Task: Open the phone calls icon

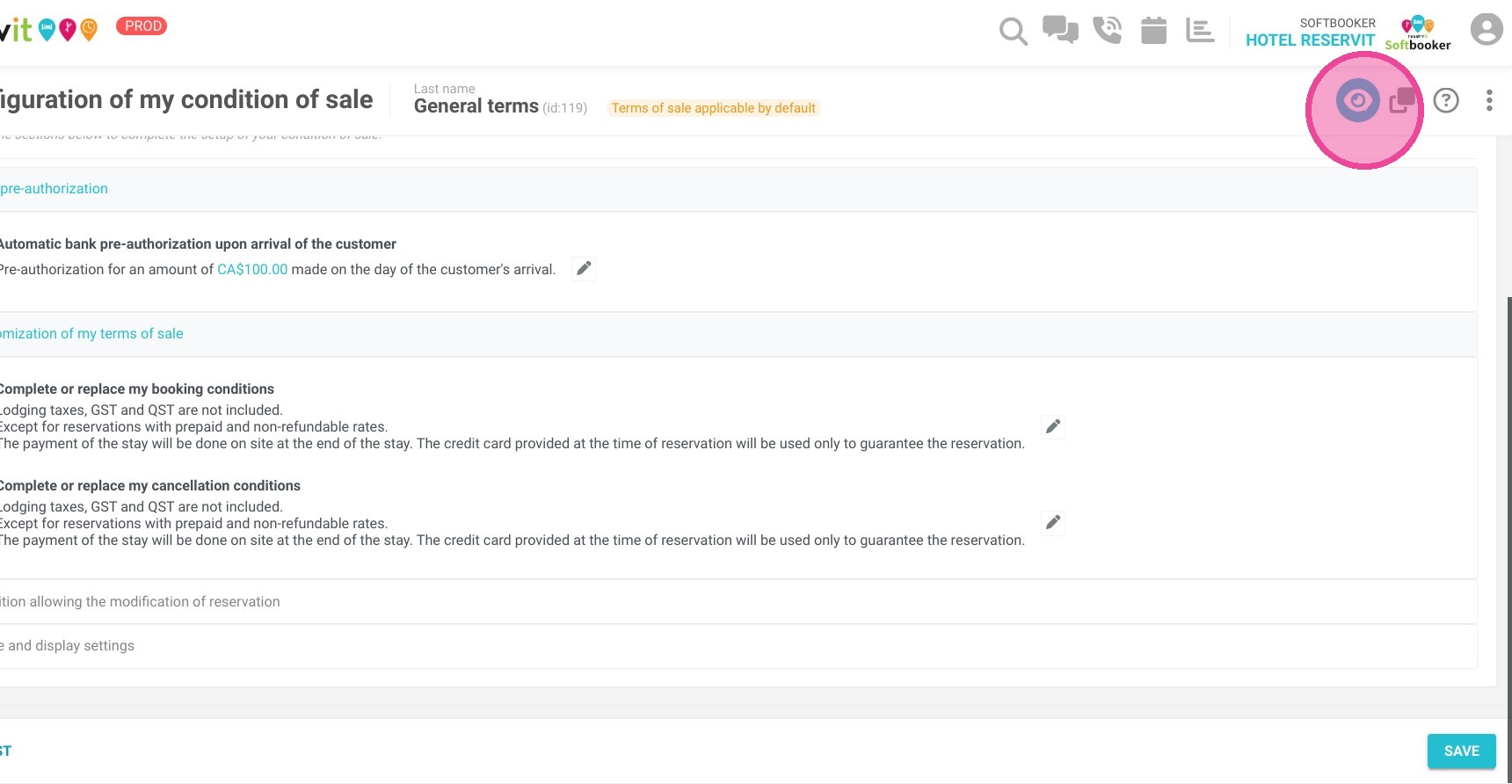Action: coord(1107,30)
